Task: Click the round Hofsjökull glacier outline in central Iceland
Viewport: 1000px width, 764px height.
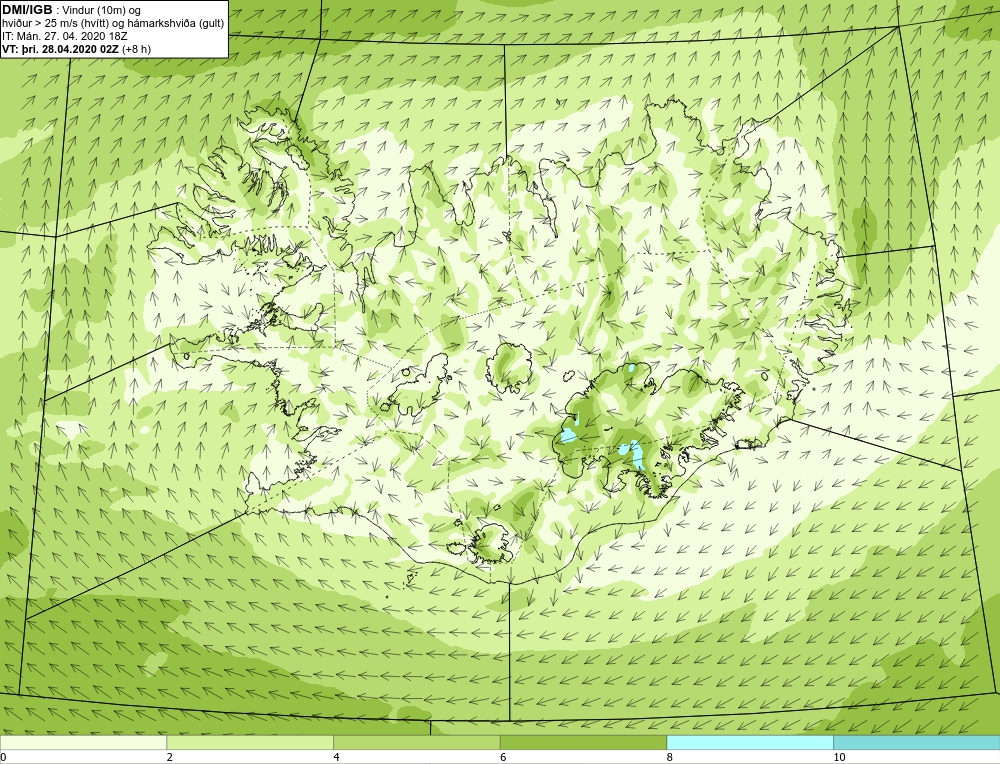Action: click(510, 369)
